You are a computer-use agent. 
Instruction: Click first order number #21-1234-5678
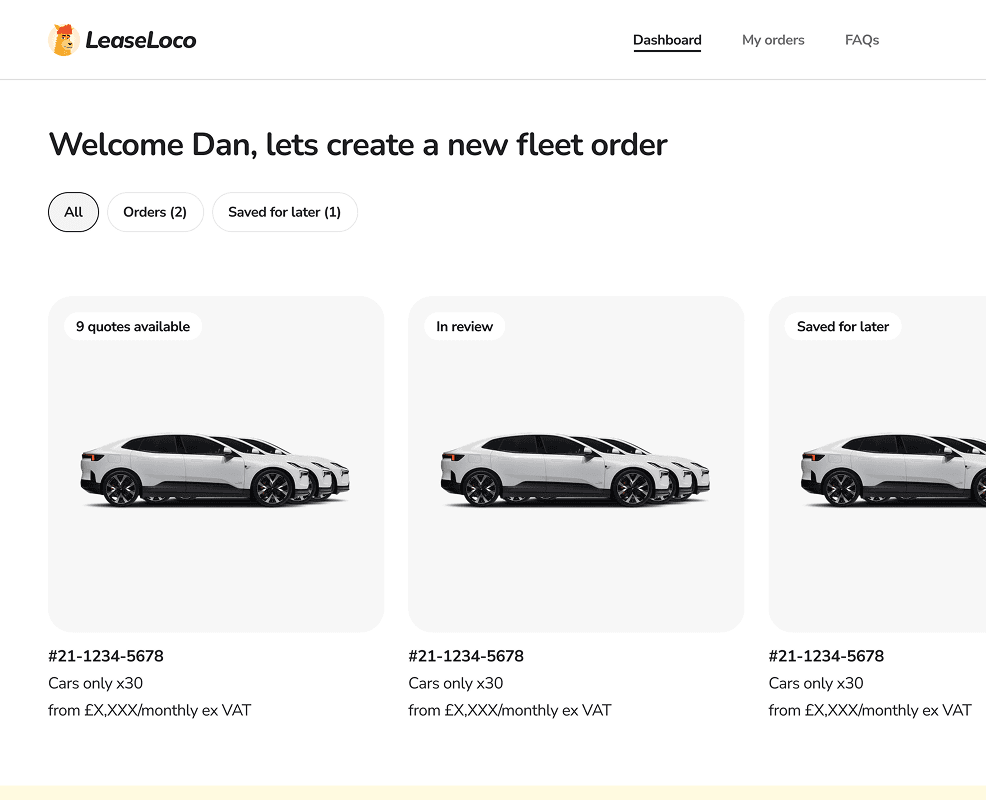click(106, 656)
